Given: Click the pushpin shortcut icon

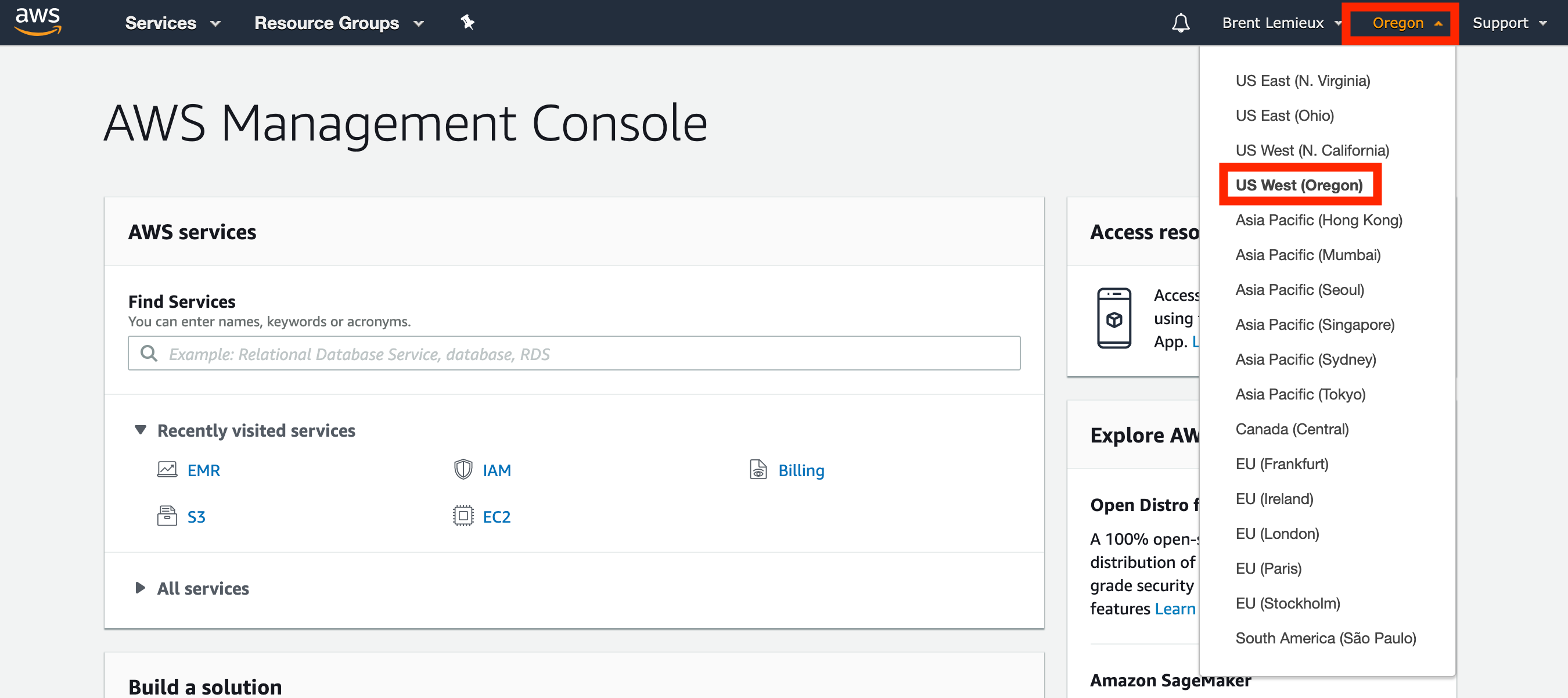Looking at the screenshot, I should [467, 23].
